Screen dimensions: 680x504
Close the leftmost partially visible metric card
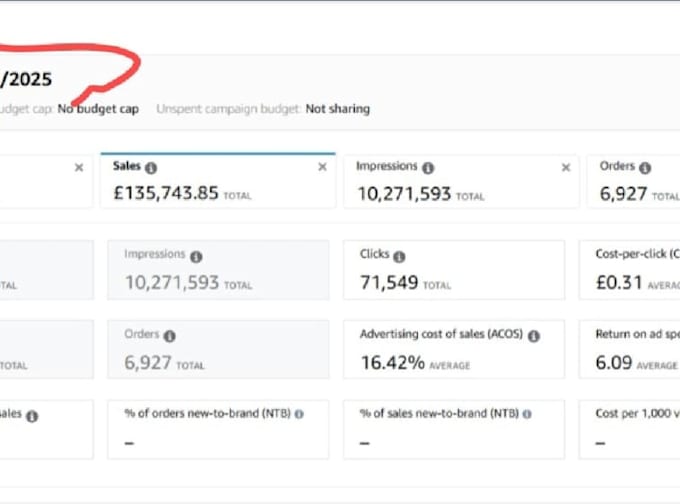[x=79, y=167]
